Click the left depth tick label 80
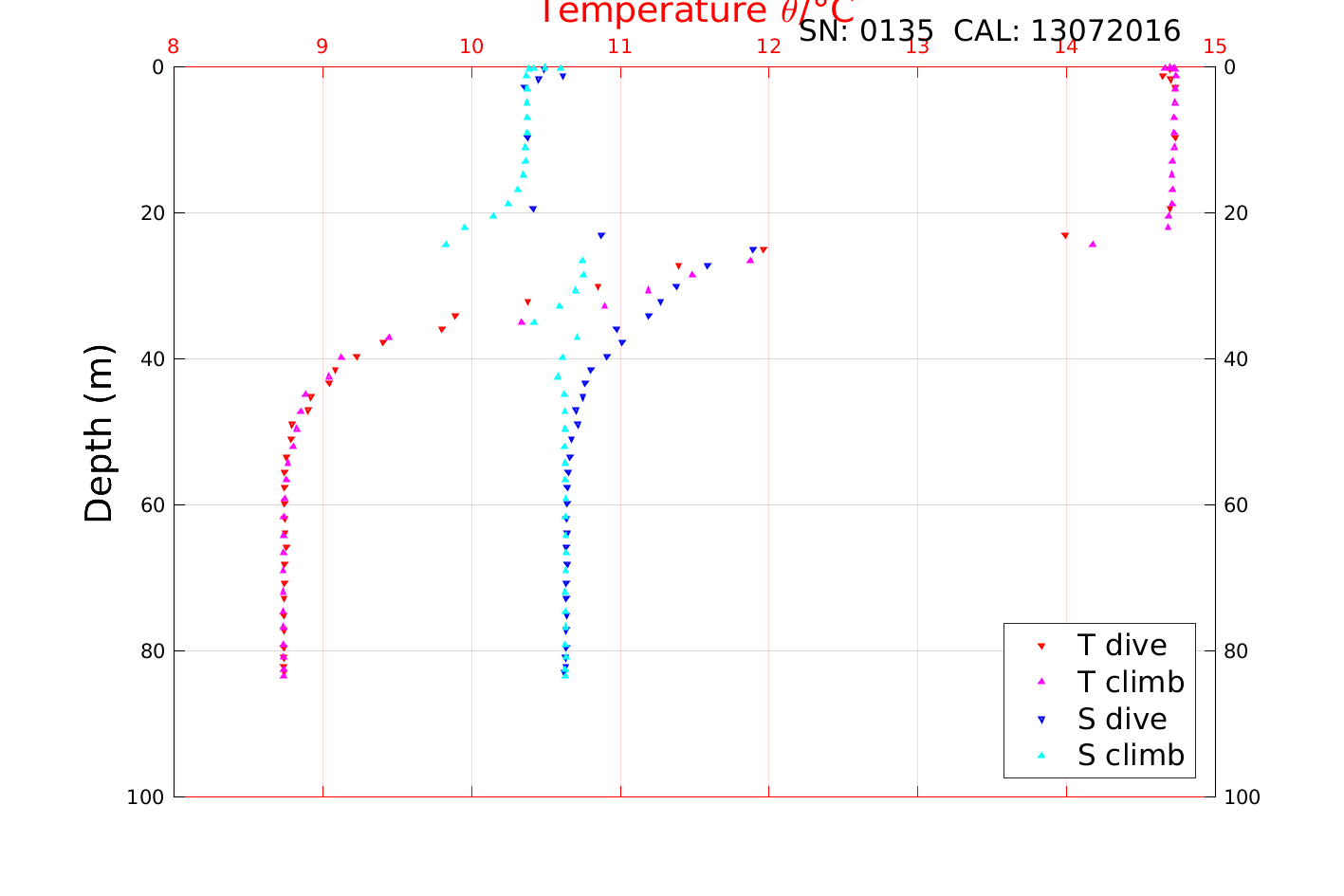This screenshot has height=896, width=1344. (152, 651)
